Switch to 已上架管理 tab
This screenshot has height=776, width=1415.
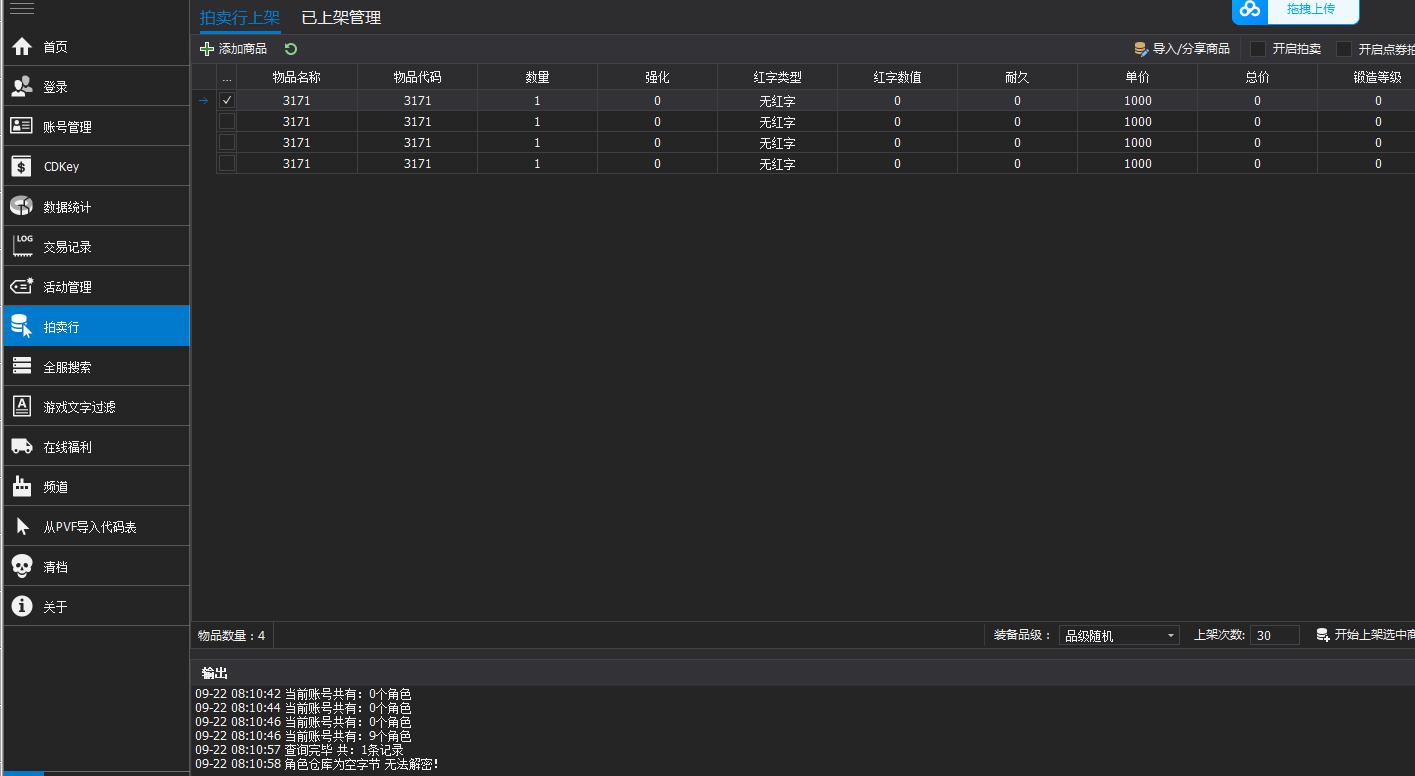click(341, 18)
